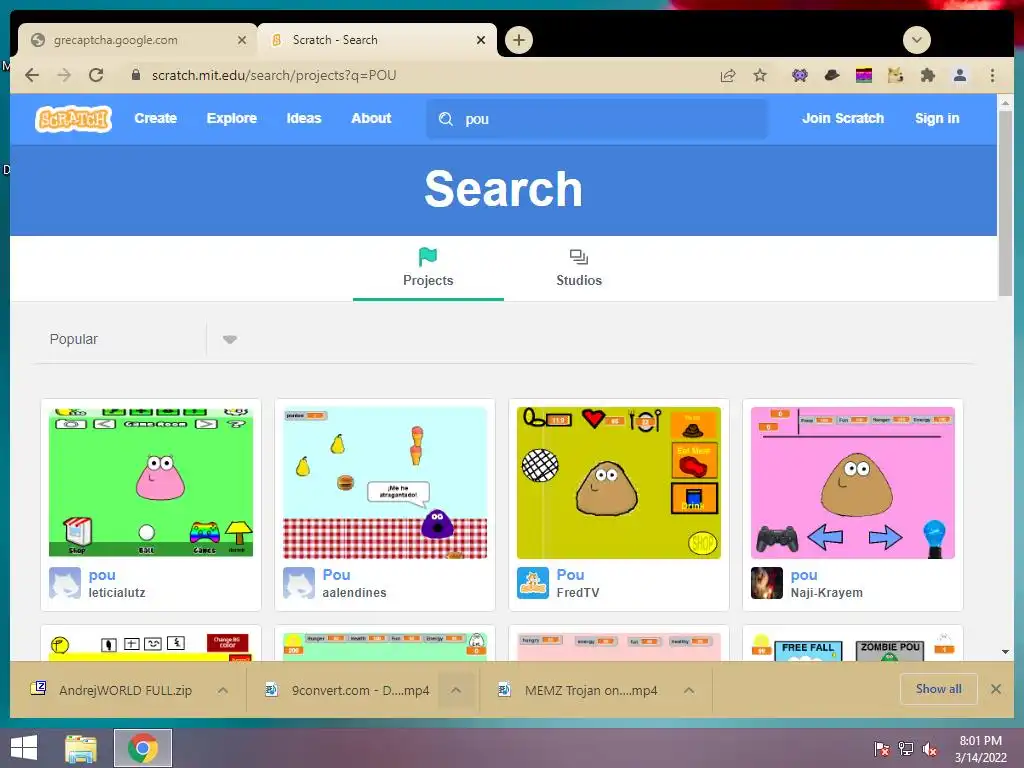
Task: Switch to the Studios tab
Action: [x=579, y=268]
